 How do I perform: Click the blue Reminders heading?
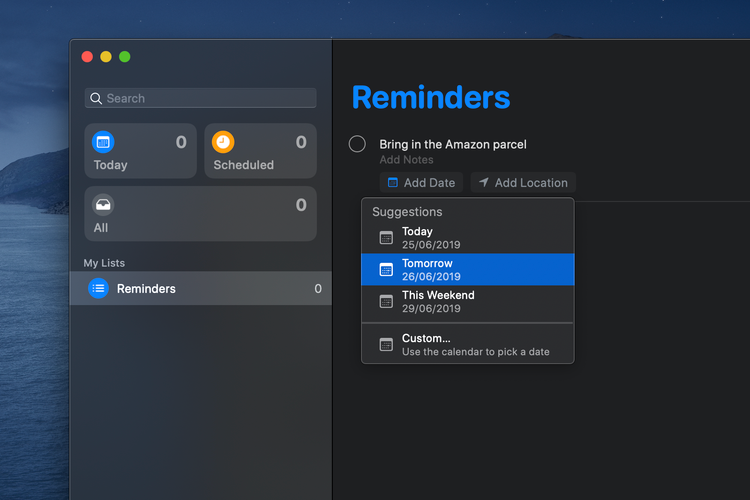[x=431, y=98]
